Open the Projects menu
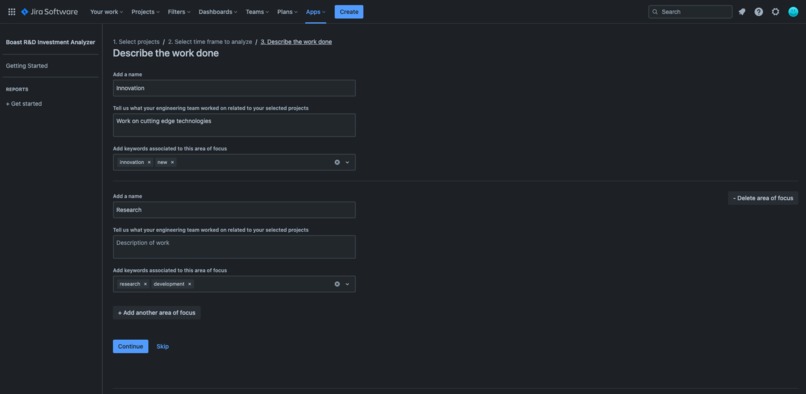 (145, 12)
